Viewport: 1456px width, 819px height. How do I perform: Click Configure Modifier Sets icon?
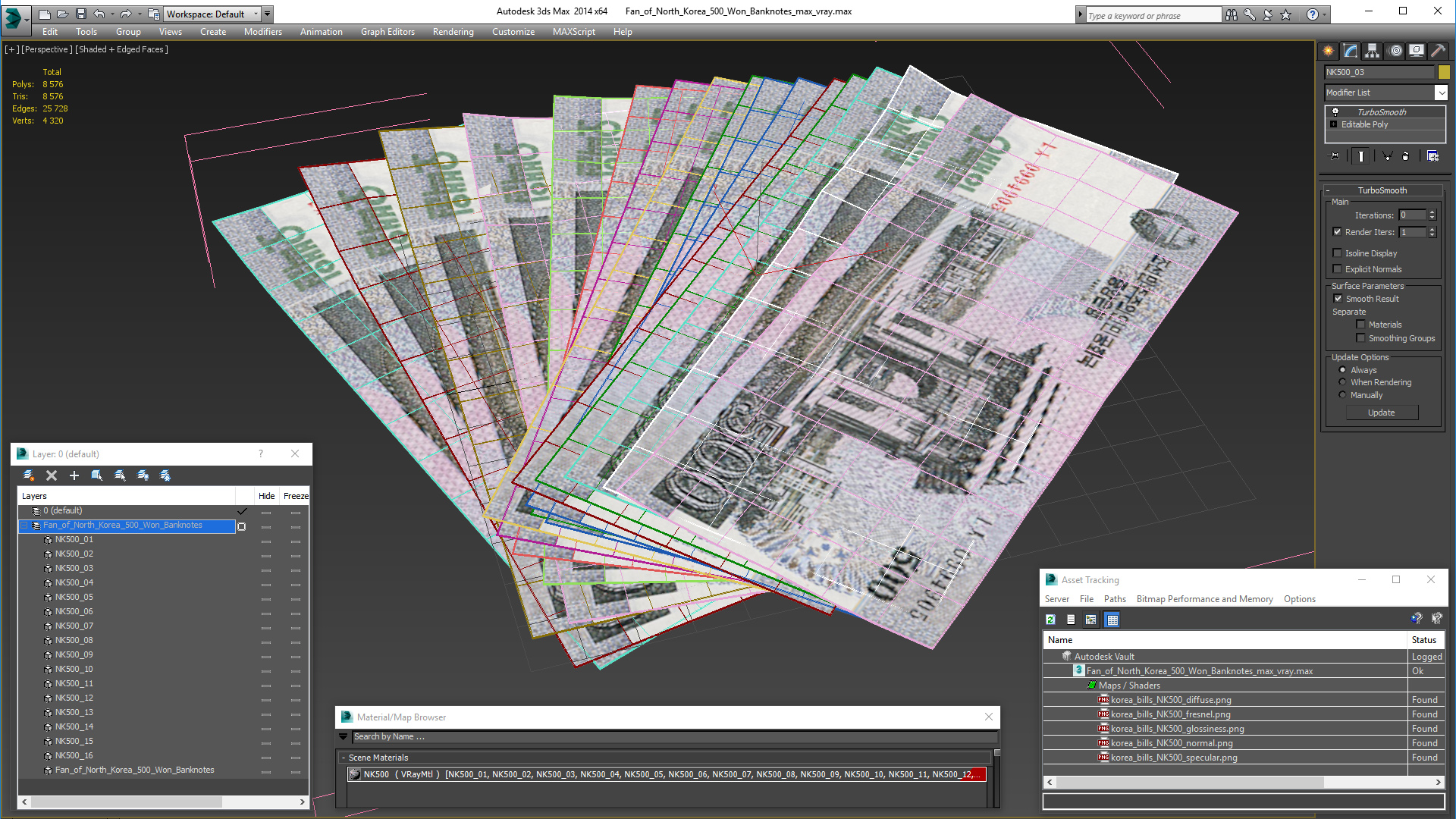pos(1432,156)
